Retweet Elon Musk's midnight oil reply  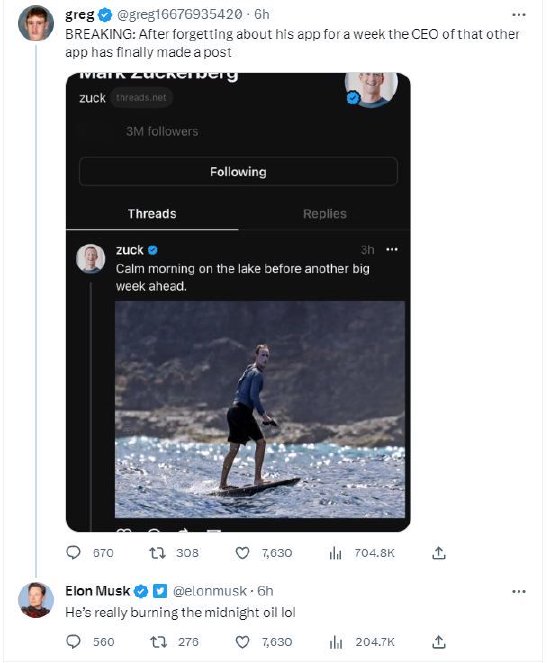point(158,642)
